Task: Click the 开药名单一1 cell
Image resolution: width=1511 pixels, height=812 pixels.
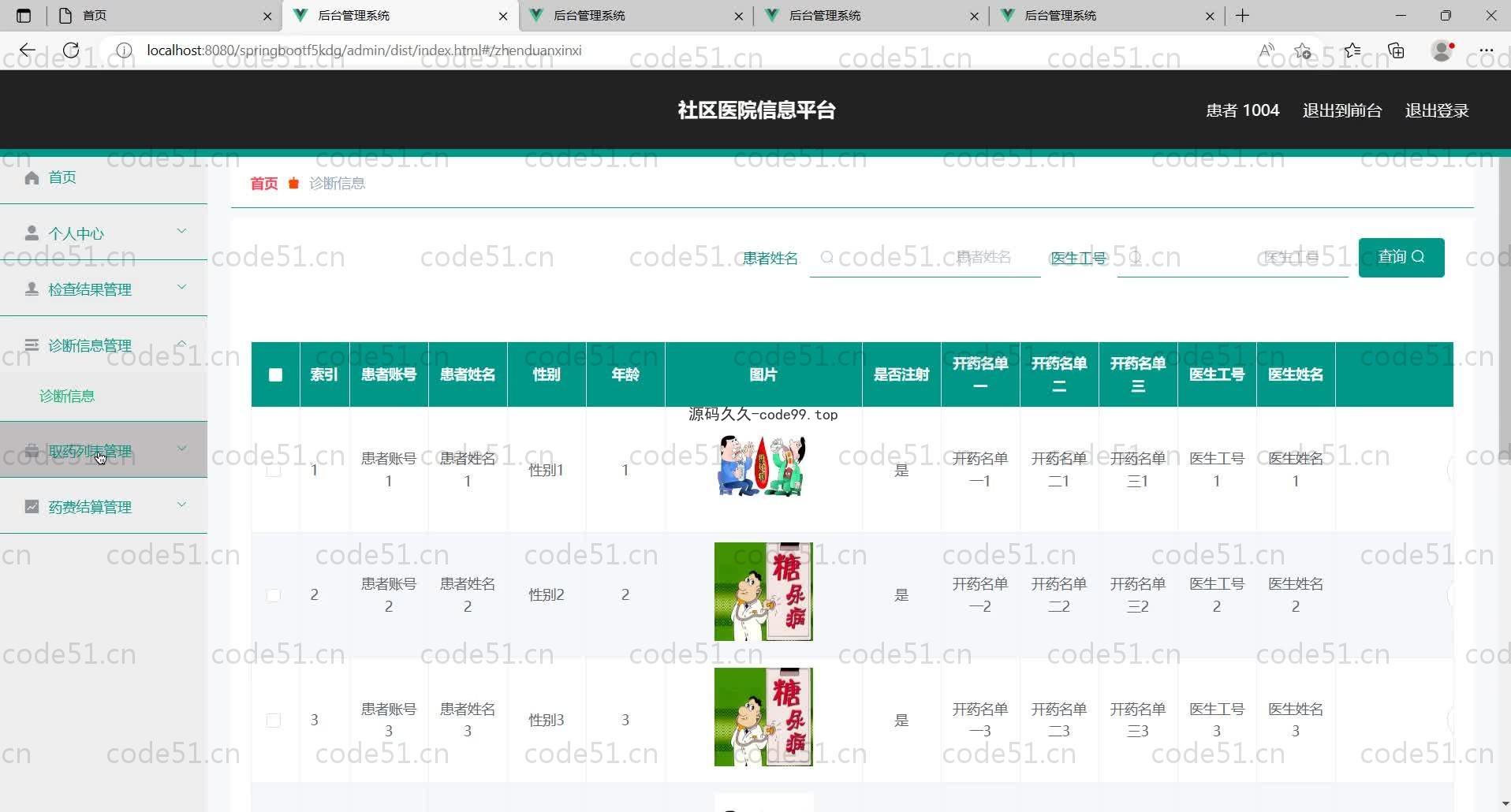Action: click(x=980, y=470)
